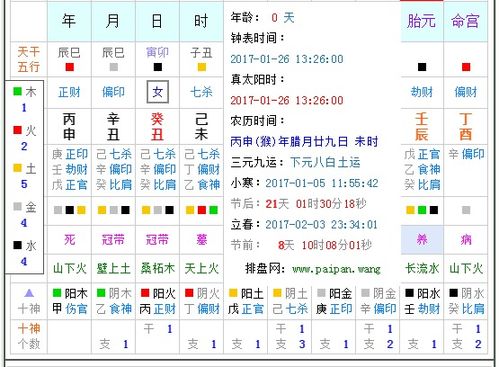499x367 pixels.
Task: Click 寅卯 in the 天干五行 row
Action: (157, 52)
